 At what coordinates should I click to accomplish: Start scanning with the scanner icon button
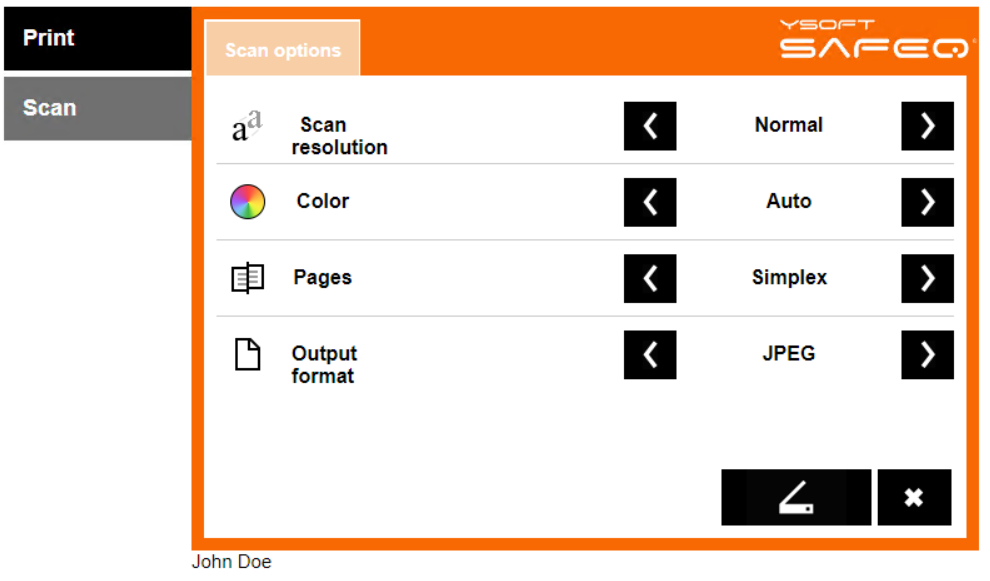(x=796, y=497)
